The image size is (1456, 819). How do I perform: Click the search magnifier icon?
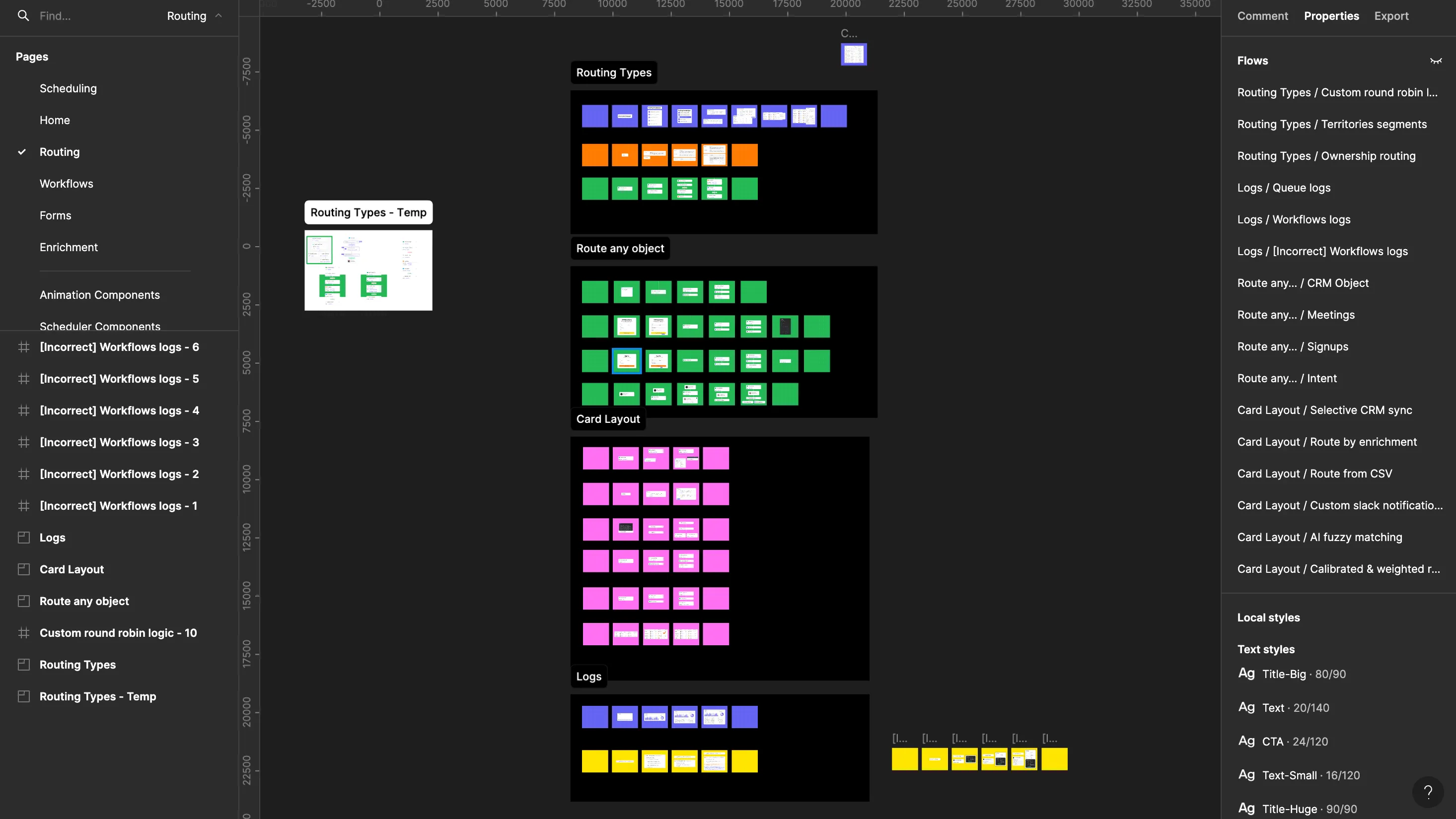[23, 16]
